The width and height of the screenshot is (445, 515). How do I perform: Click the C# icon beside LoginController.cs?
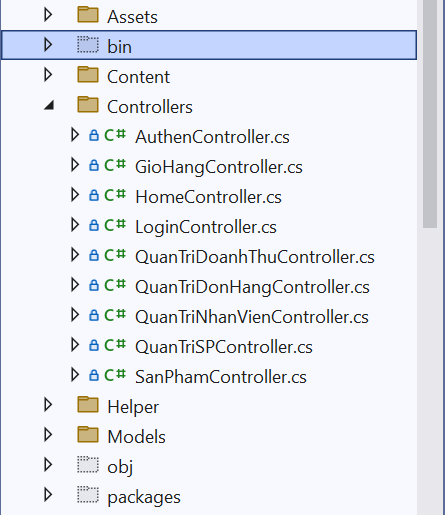[x=115, y=225]
